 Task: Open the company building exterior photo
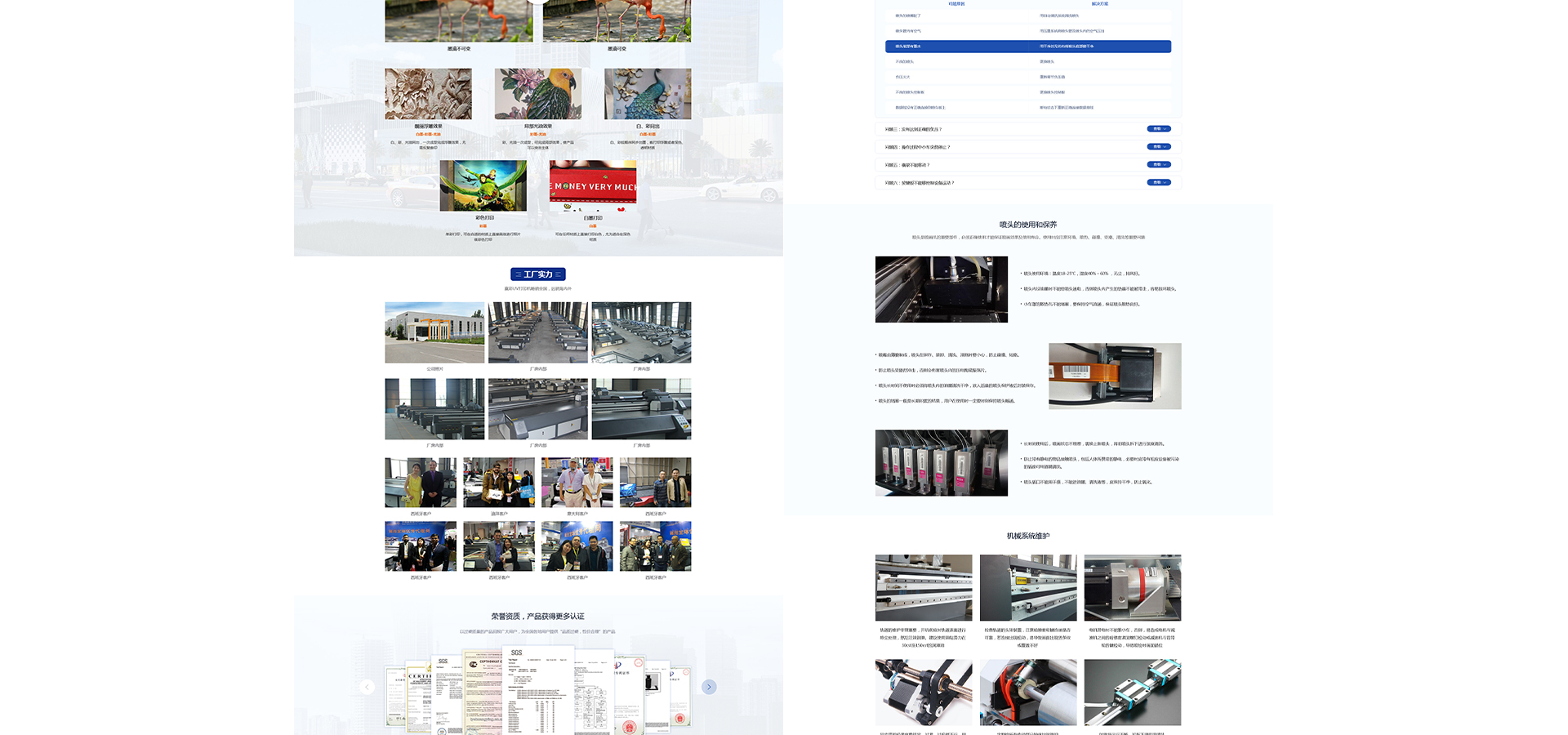pyautogui.click(x=434, y=332)
